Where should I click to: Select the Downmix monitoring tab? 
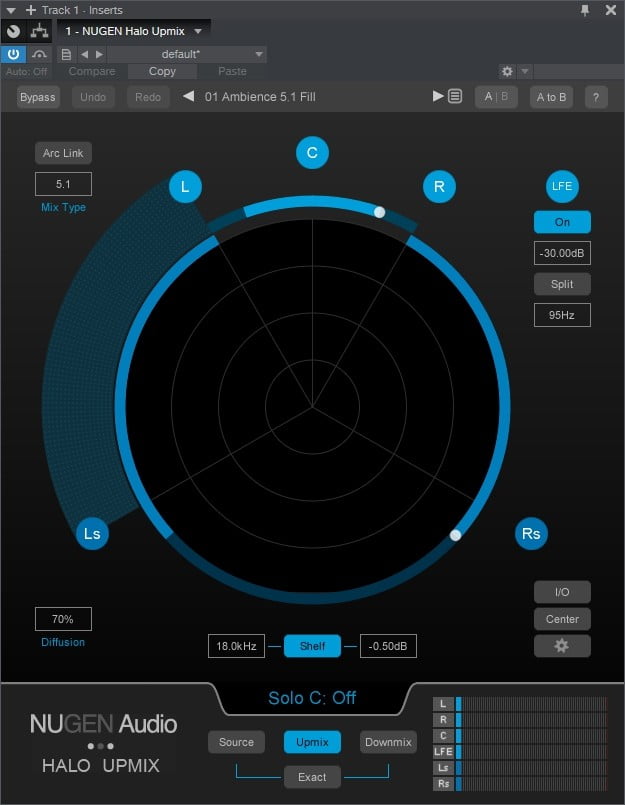coord(388,742)
